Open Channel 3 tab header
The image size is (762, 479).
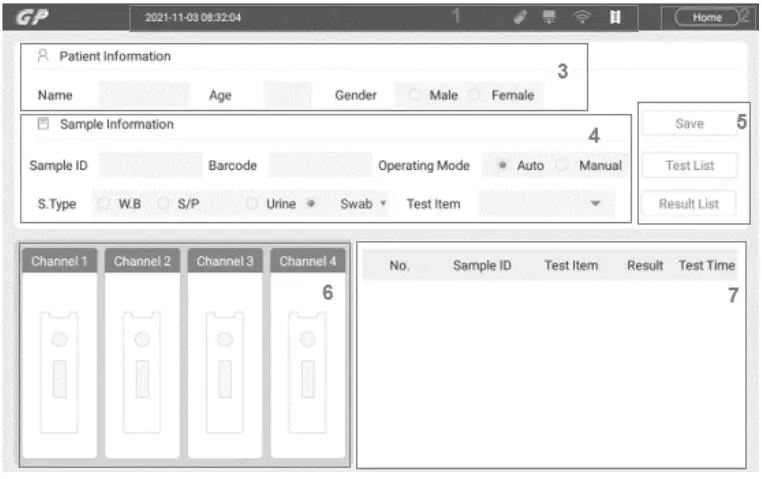[x=225, y=261]
